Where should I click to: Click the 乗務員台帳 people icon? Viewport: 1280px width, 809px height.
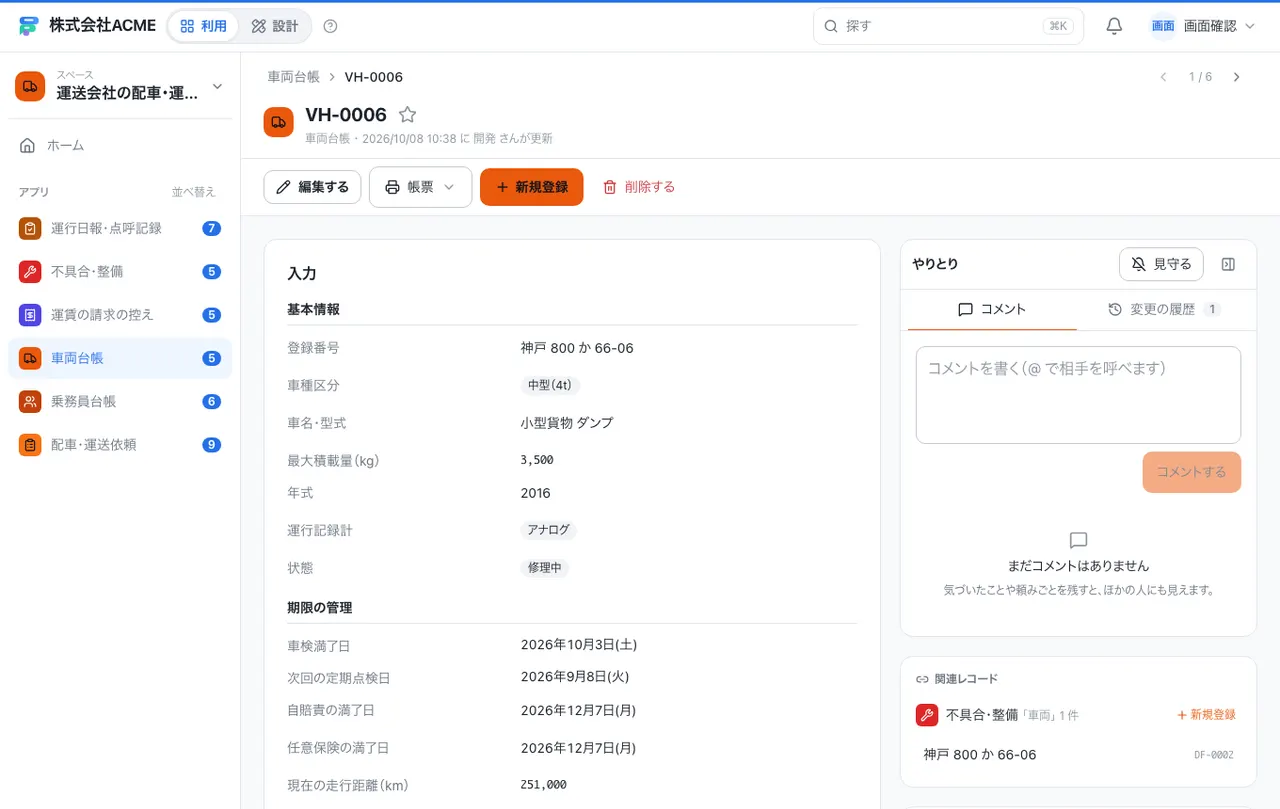pyautogui.click(x=30, y=401)
